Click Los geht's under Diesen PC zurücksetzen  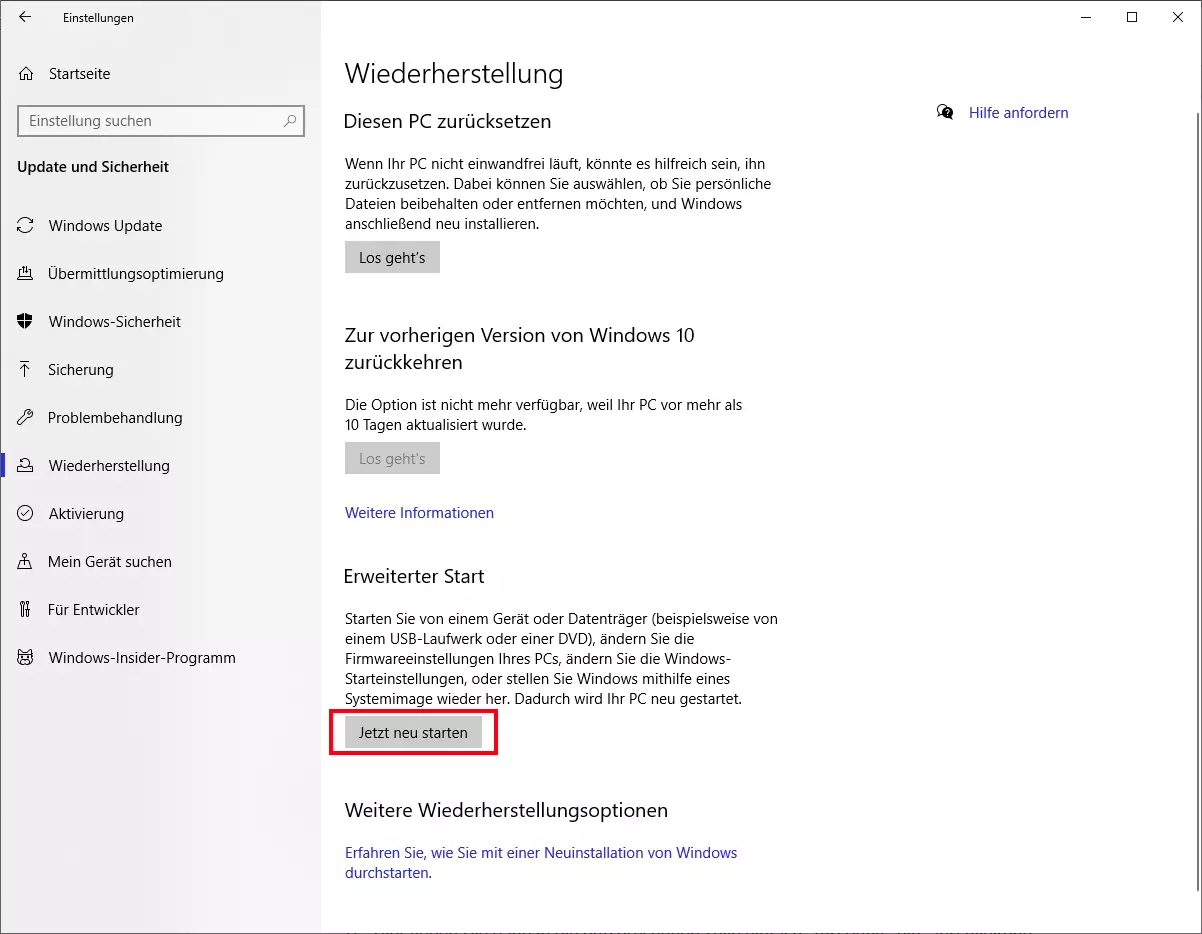tap(392, 257)
